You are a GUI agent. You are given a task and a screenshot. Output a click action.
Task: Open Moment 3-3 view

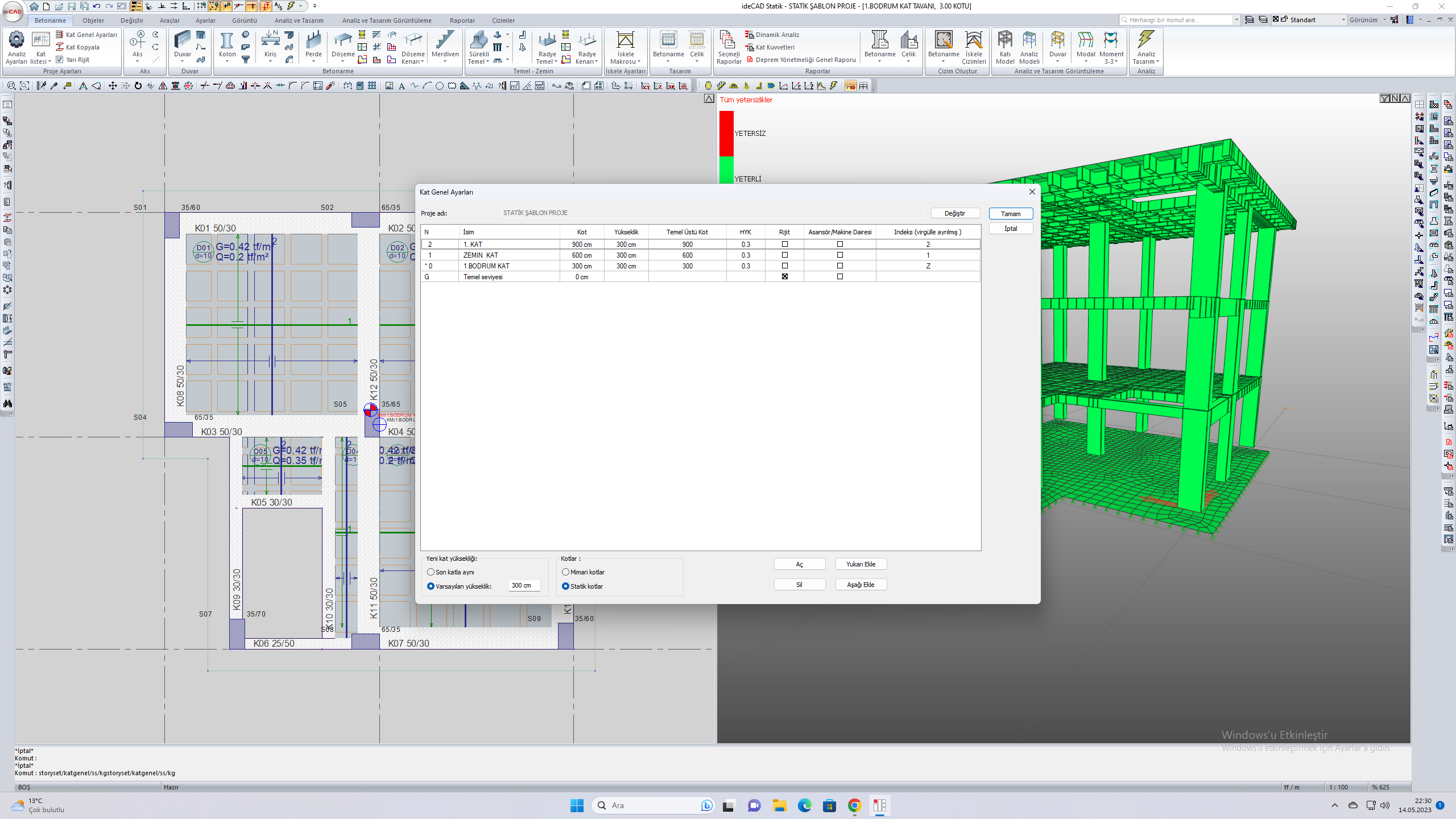pyautogui.click(x=1111, y=47)
